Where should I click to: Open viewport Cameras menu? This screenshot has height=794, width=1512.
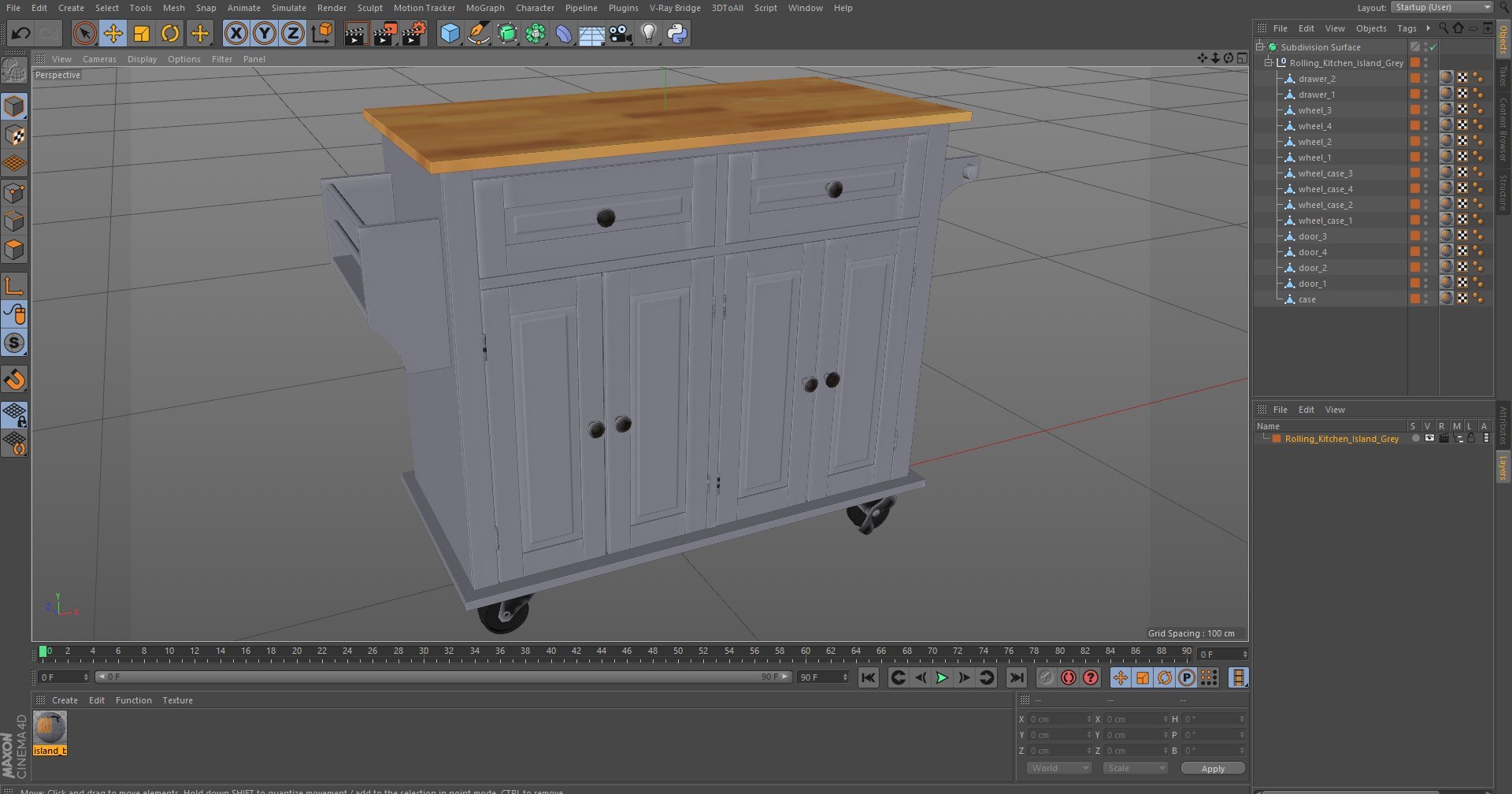(x=99, y=59)
